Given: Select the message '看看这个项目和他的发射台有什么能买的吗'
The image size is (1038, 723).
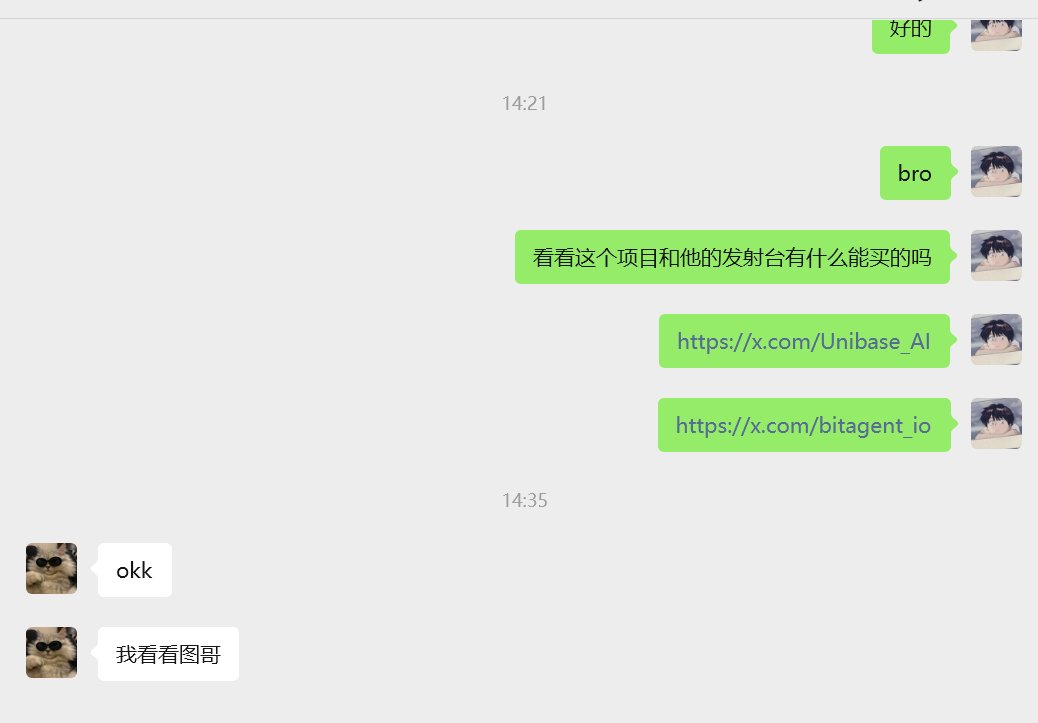Looking at the screenshot, I should pos(732,257).
